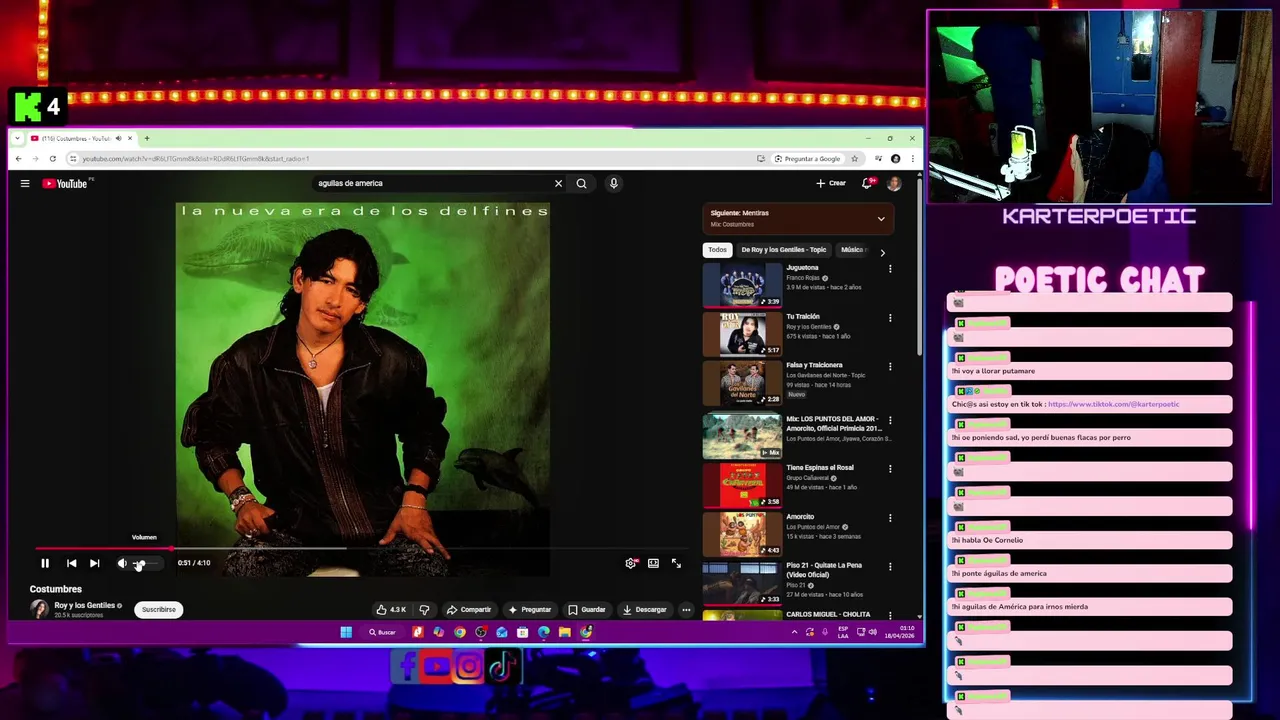Image resolution: width=1280 pixels, height=720 pixels.
Task: Run search with the magnifying glass button
Action: click(x=581, y=183)
